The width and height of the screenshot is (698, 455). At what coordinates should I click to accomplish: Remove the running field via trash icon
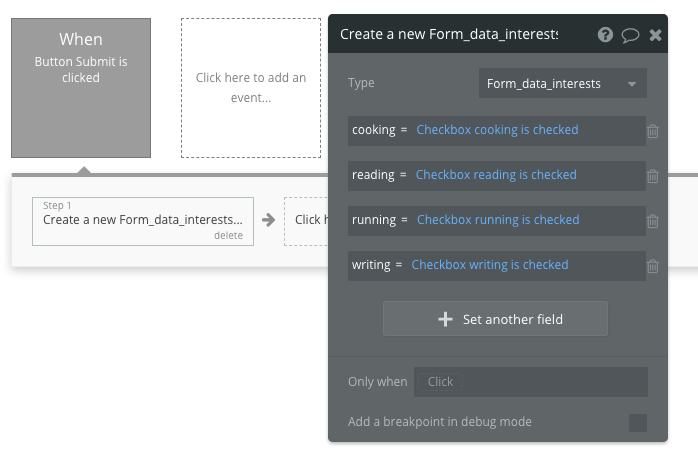tap(652, 221)
